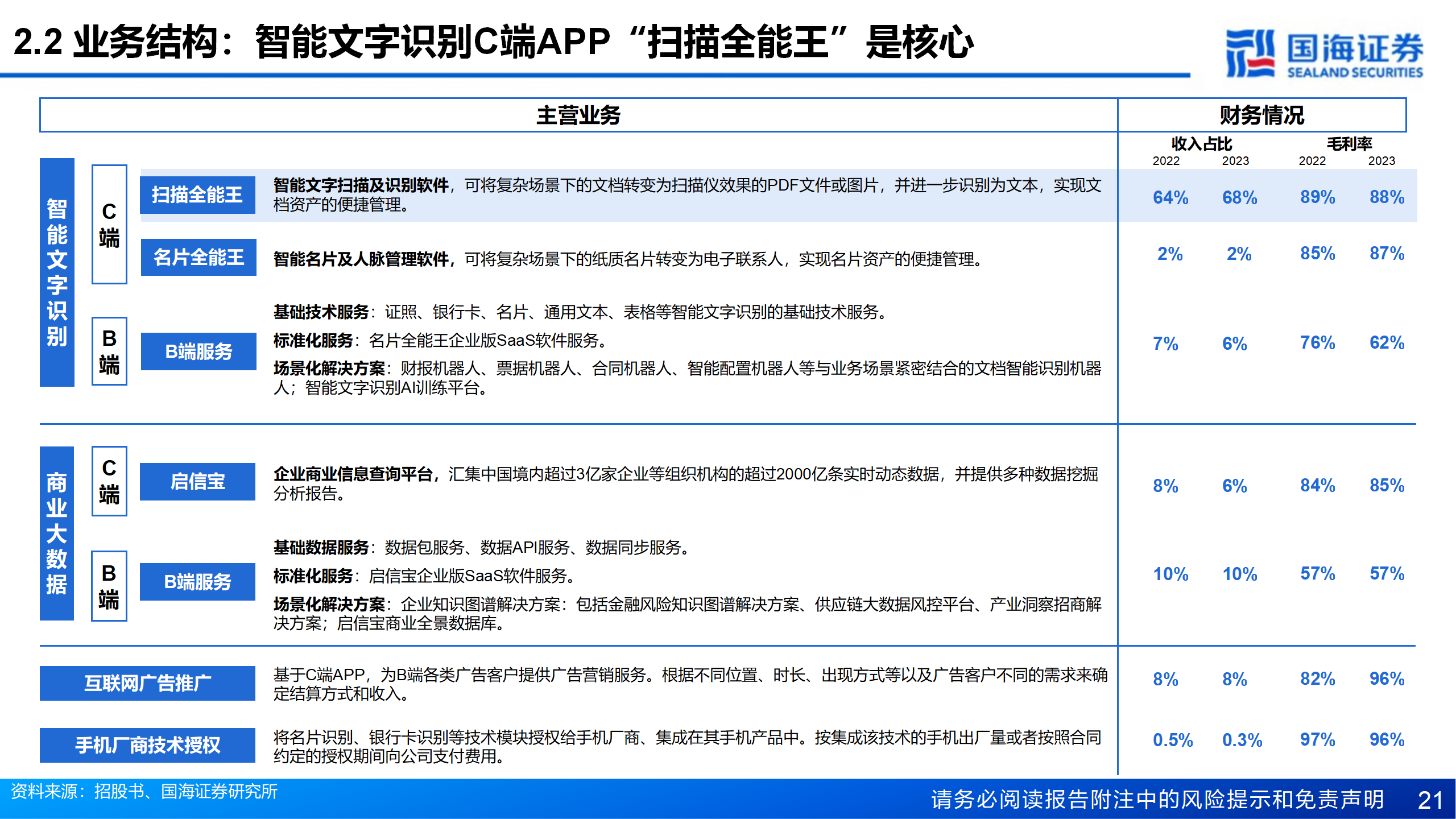Click the 2023 57% gross margin value
The height and width of the screenshot is (819, 1456).
pyautogui.click(x=1387, y=573)
